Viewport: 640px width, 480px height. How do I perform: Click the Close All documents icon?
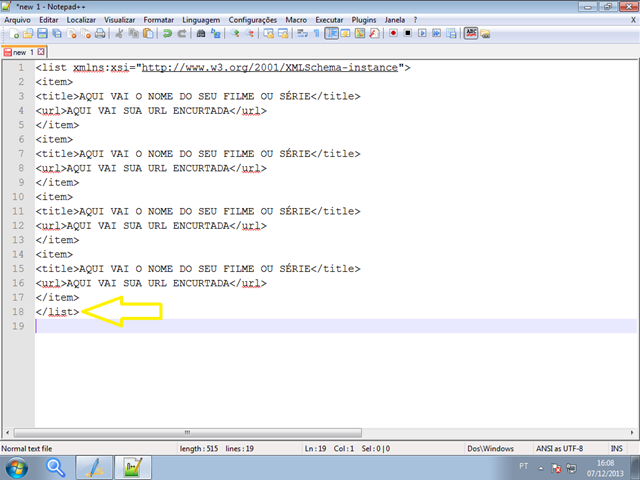point(86,33)
